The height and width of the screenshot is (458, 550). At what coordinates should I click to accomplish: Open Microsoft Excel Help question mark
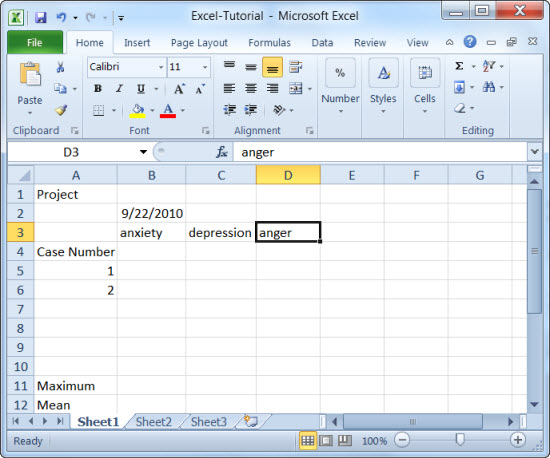click(470, 42)
